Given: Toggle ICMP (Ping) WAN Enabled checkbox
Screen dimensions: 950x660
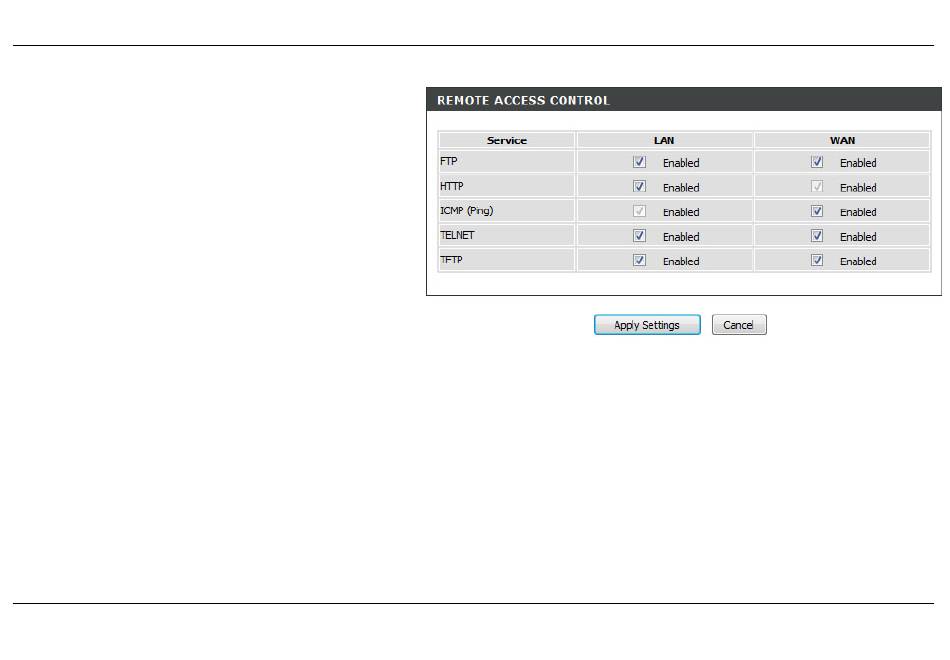Looking at the screenshot, I should [x=817, y=211].
